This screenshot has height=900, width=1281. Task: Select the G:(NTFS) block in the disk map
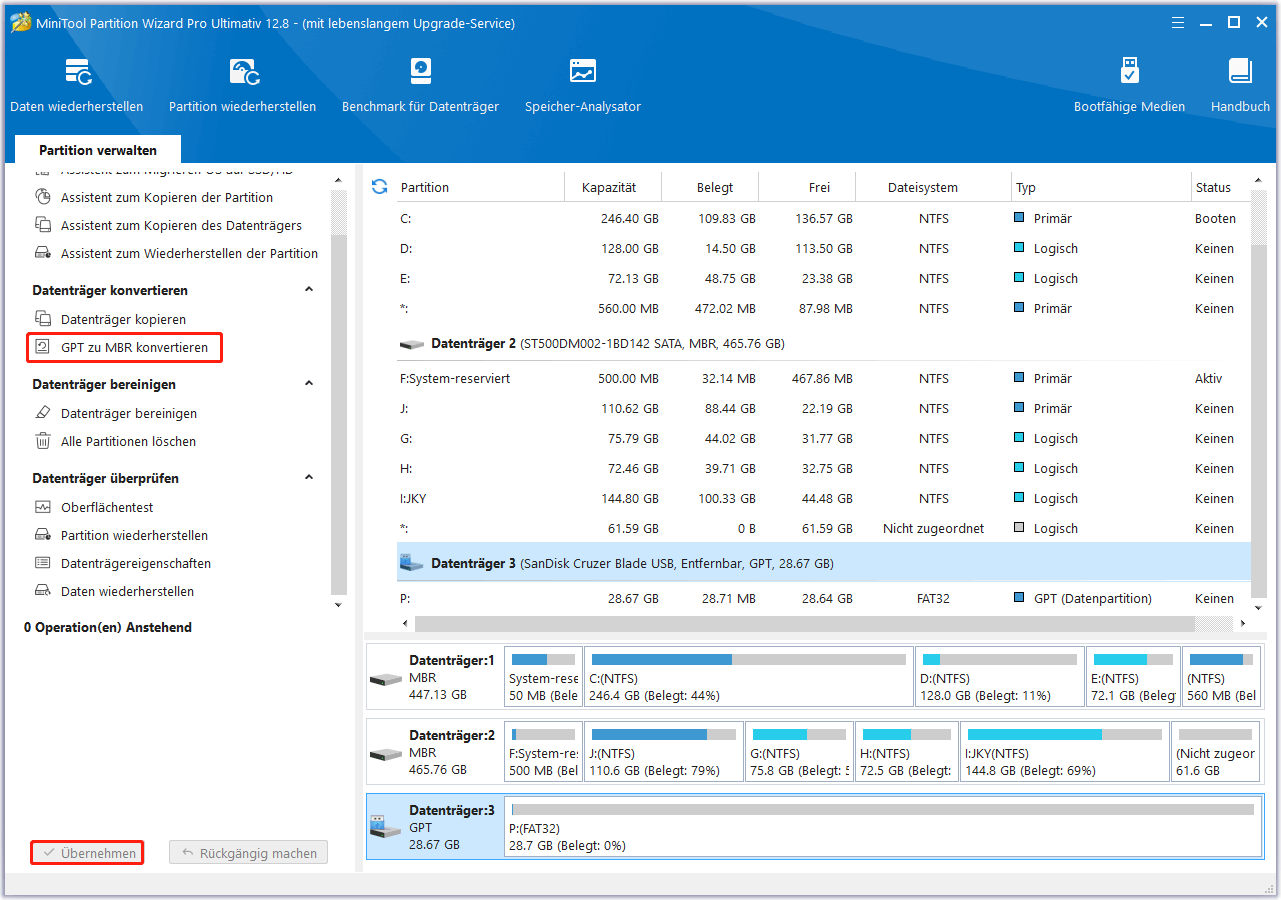coord(800,752)
